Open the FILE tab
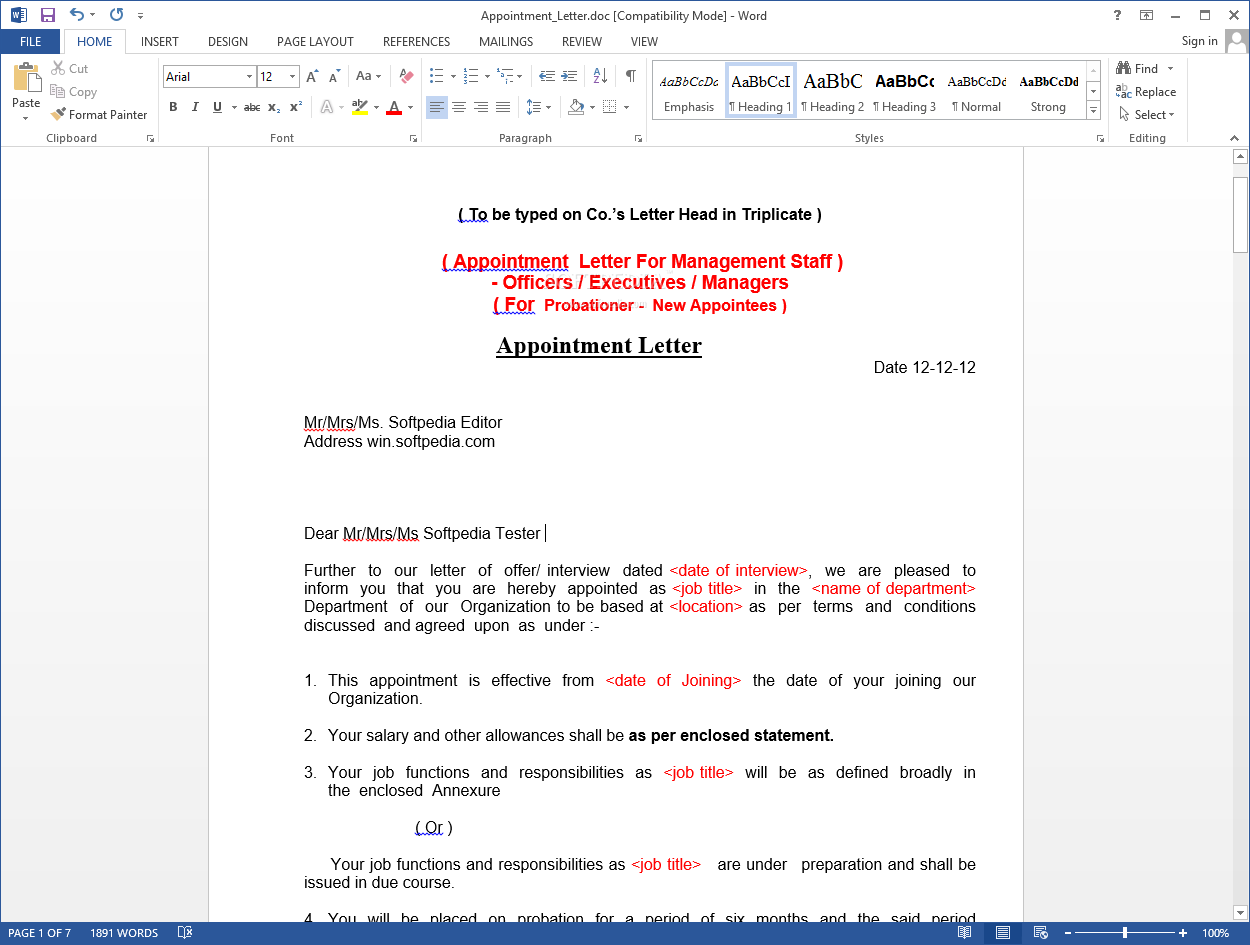The height and width of the screenshot is (945, 1250). coord(31,42)
